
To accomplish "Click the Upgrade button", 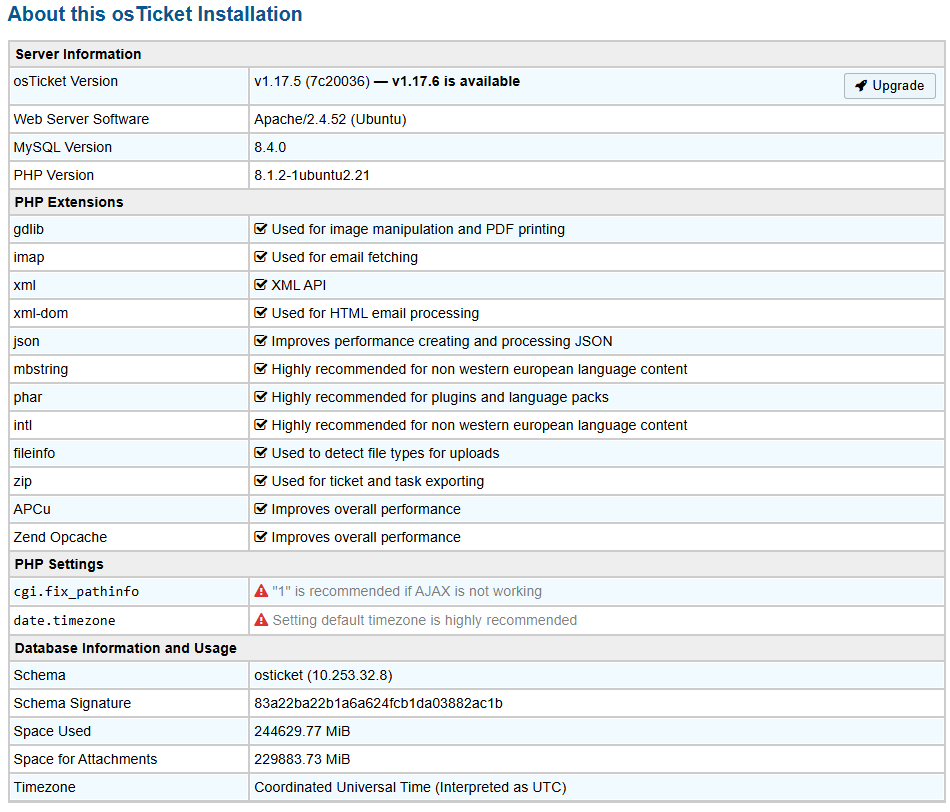I will [x=889, y=86].
